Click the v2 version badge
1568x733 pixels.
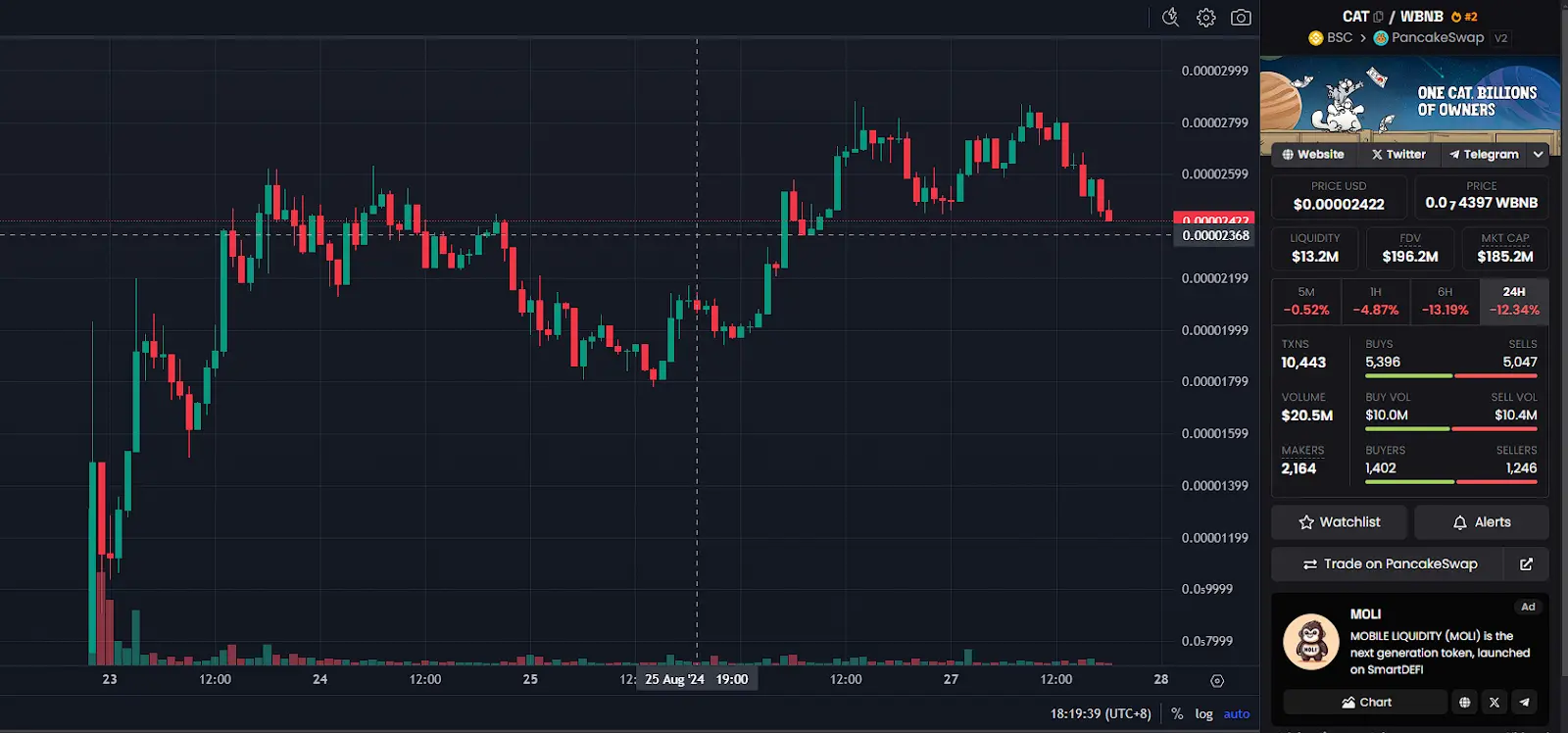(1500, 38)
